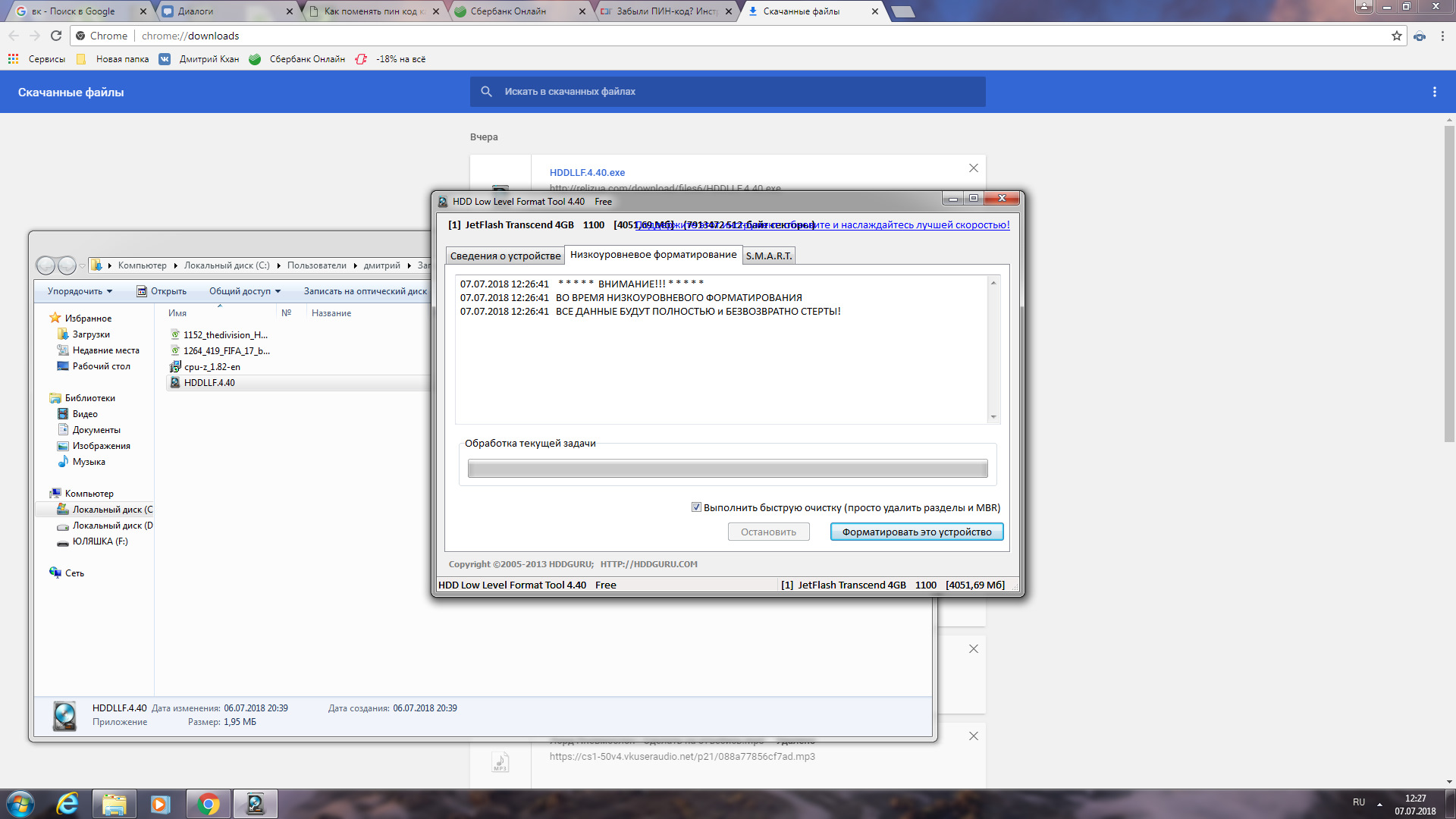Open Chrome three-dot menu in address bar row
This screenshot has width=1456, height=819.
[x=1442, y=36]
